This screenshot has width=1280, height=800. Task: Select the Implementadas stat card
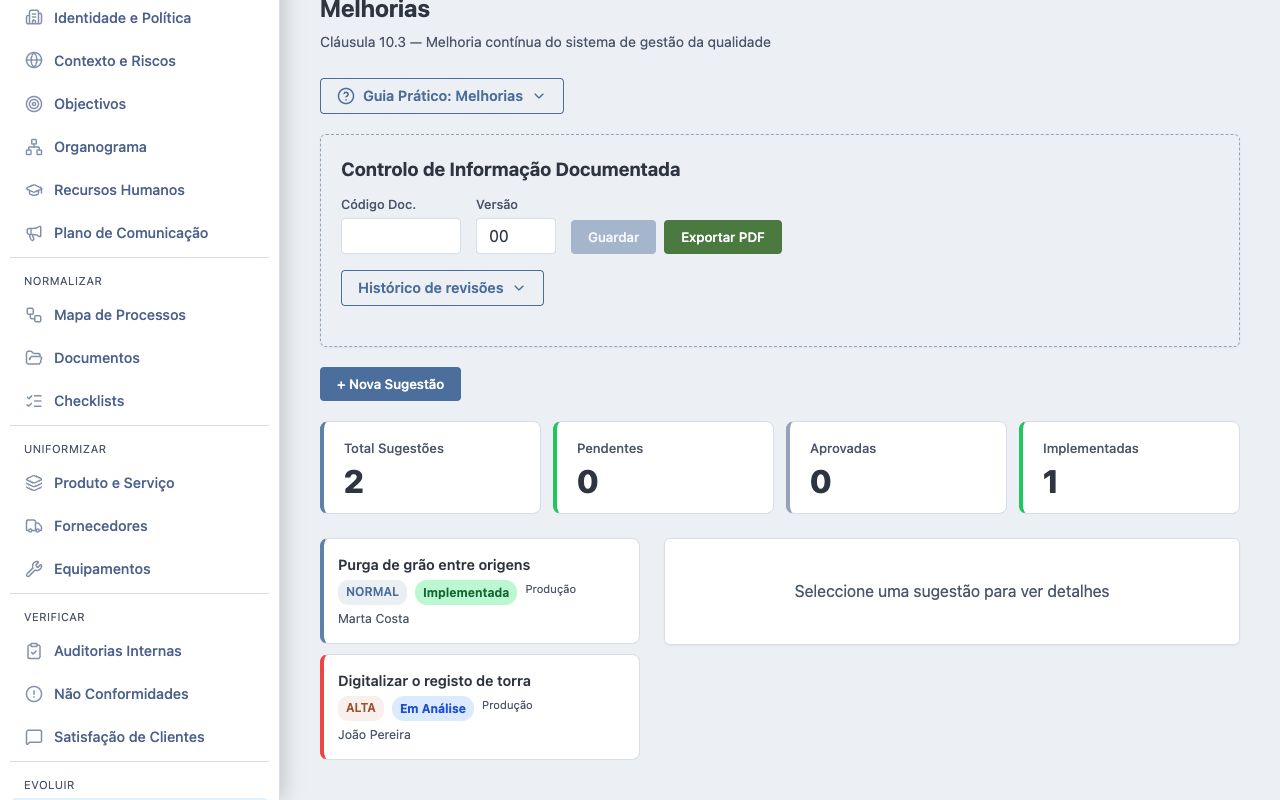[1129, 467]
